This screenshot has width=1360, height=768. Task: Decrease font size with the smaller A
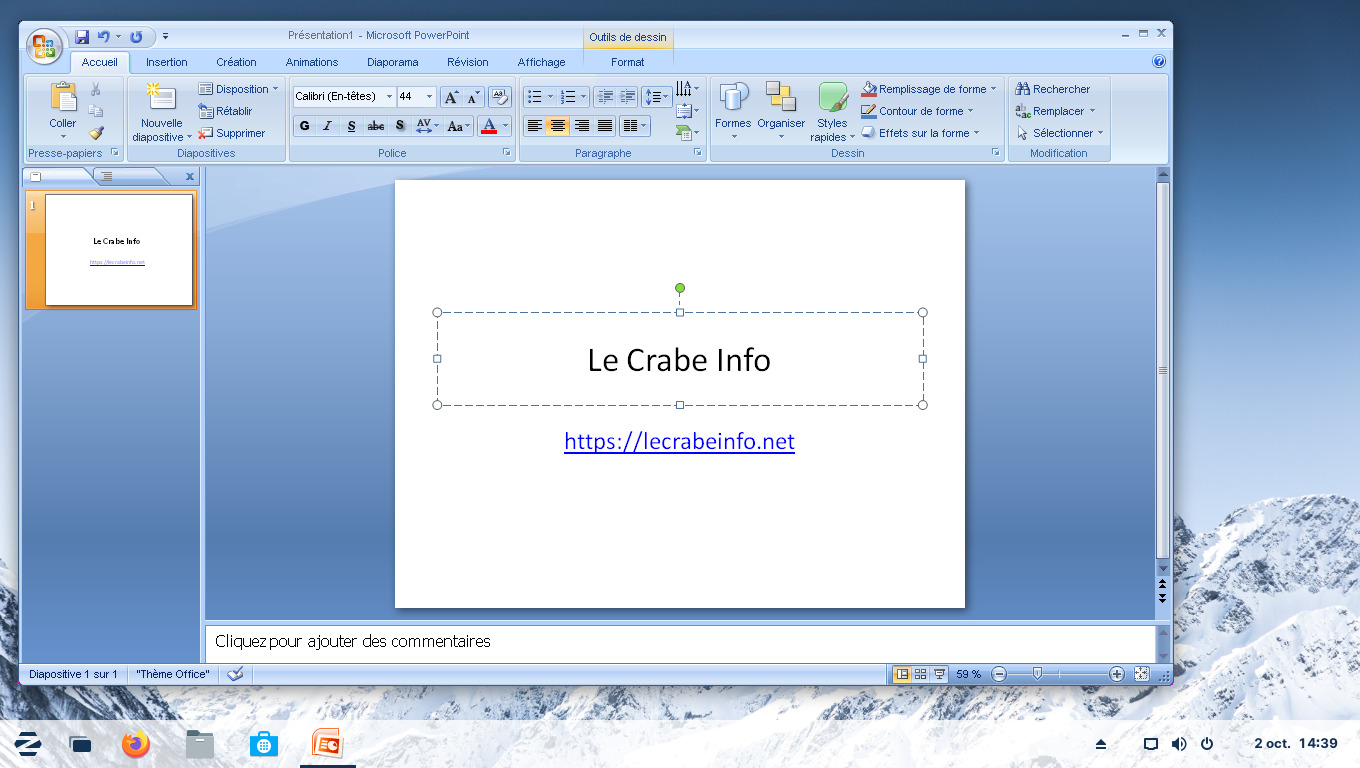click(x=473, y=97)
